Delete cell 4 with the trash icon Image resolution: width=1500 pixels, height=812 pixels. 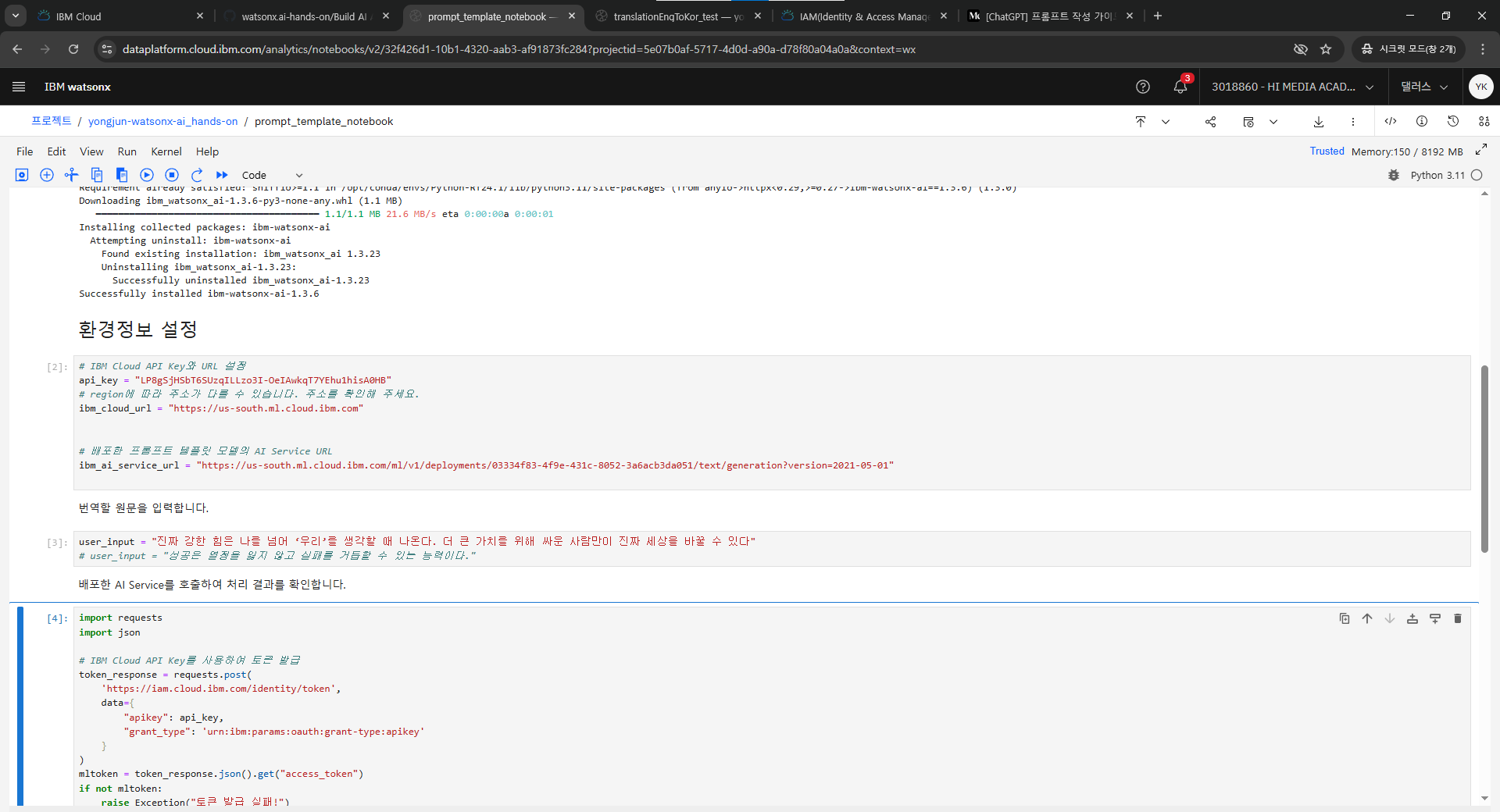tap(1458, 618)
